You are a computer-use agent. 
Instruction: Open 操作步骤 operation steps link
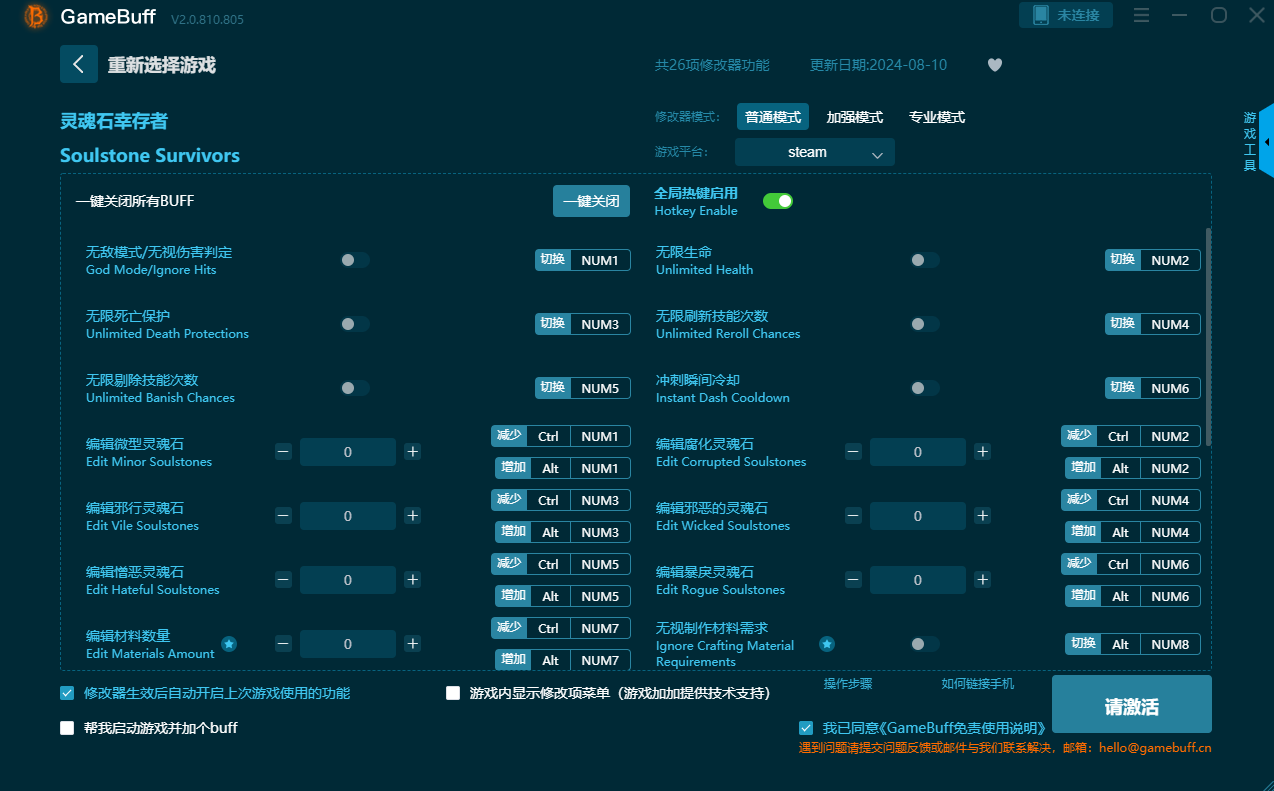tap(848, 684)
